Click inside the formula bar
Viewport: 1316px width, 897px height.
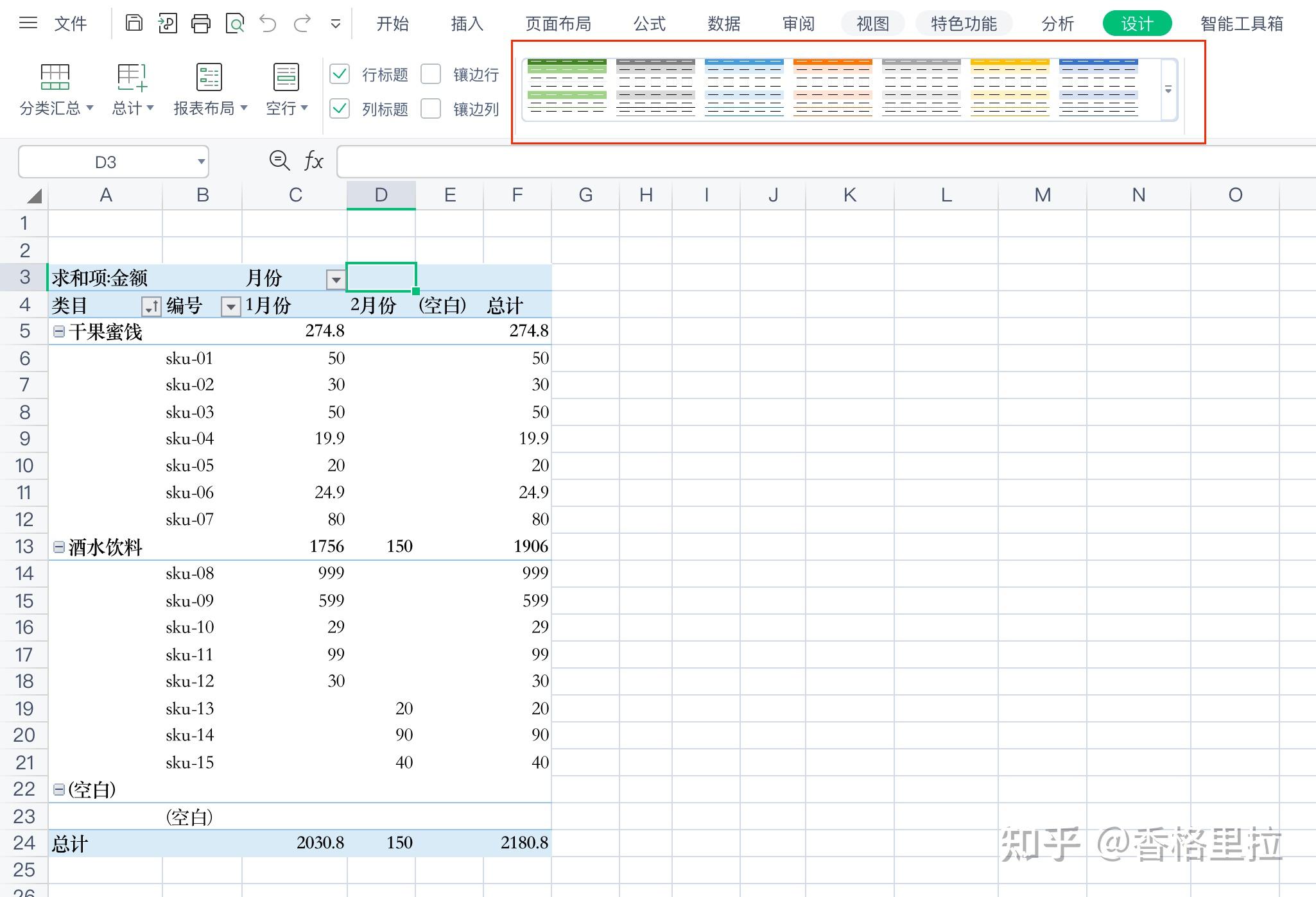point(578,161)
